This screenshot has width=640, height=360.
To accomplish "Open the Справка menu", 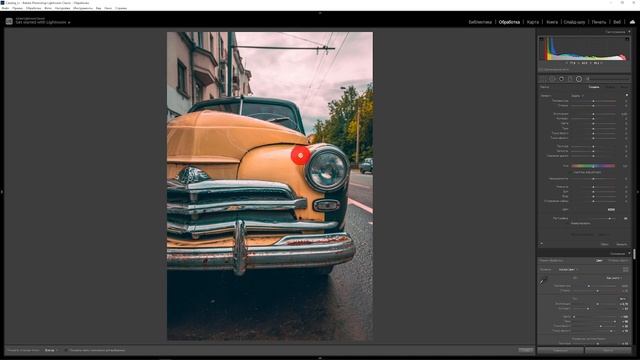I will [121, 8].
